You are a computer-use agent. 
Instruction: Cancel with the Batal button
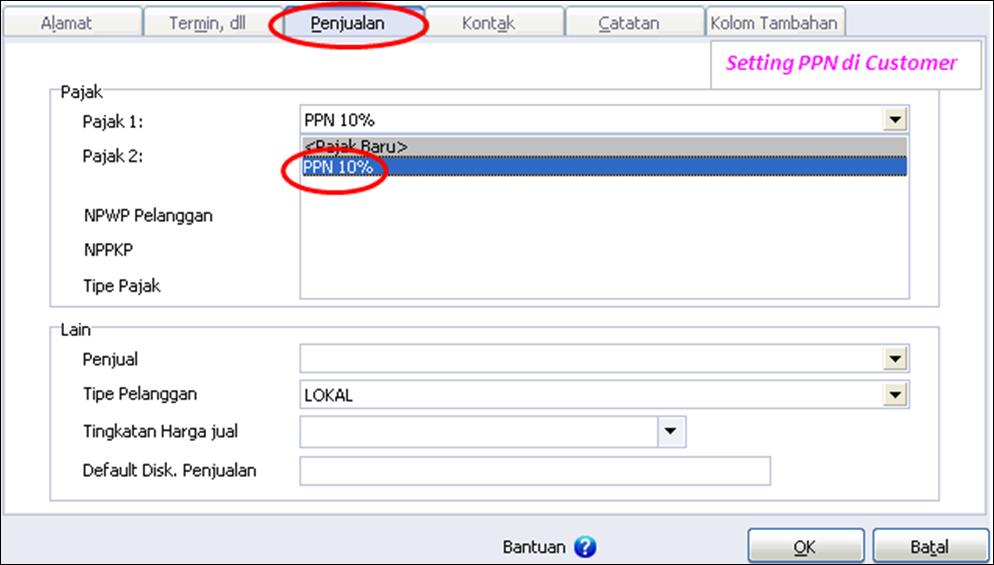[x=930, y=547]
